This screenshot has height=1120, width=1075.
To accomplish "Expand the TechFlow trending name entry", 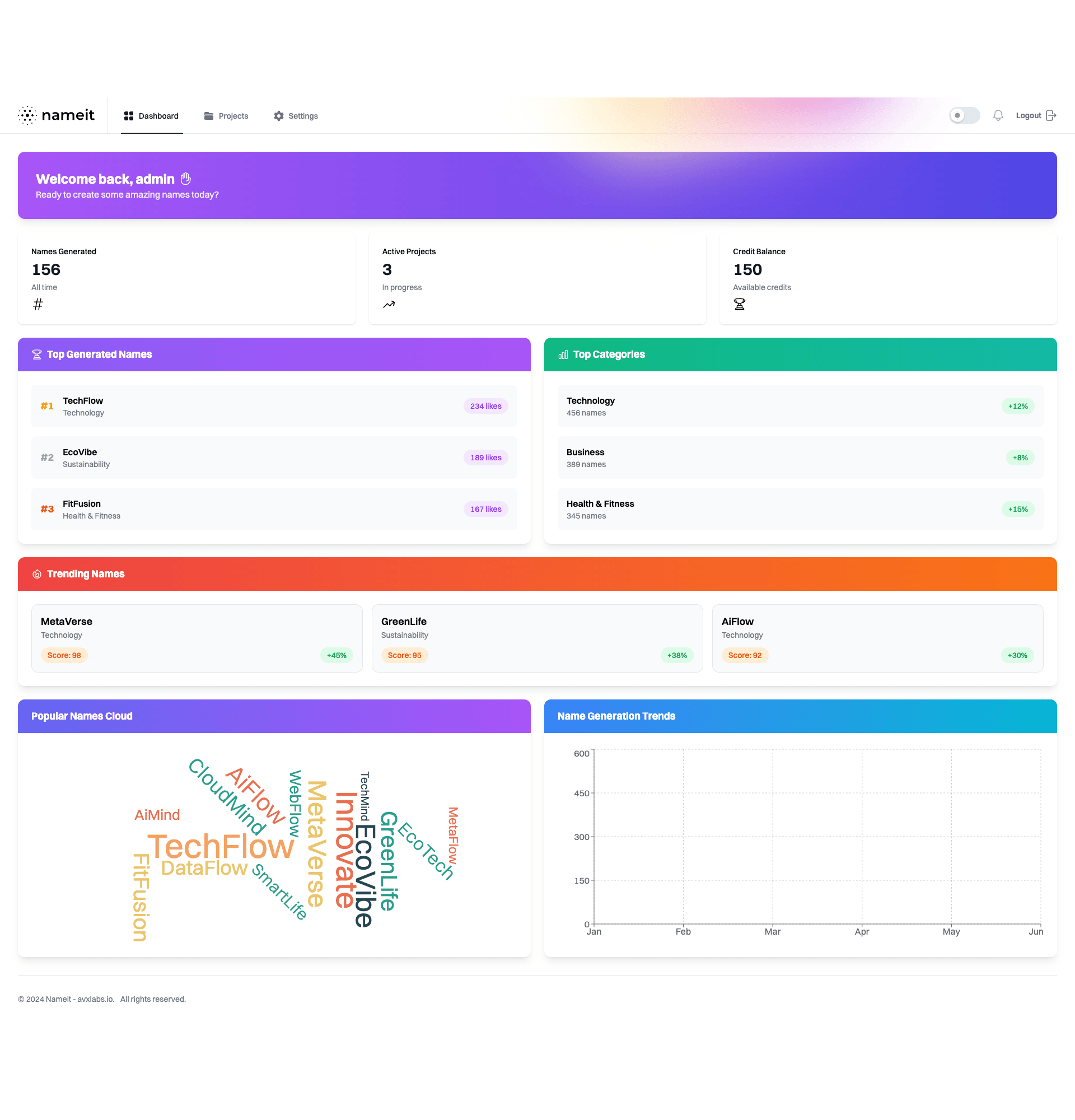I will pos(274,406).
